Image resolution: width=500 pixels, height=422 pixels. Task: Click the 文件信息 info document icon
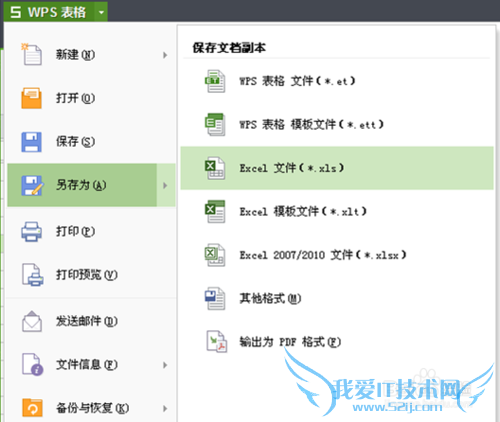[32, 365]
